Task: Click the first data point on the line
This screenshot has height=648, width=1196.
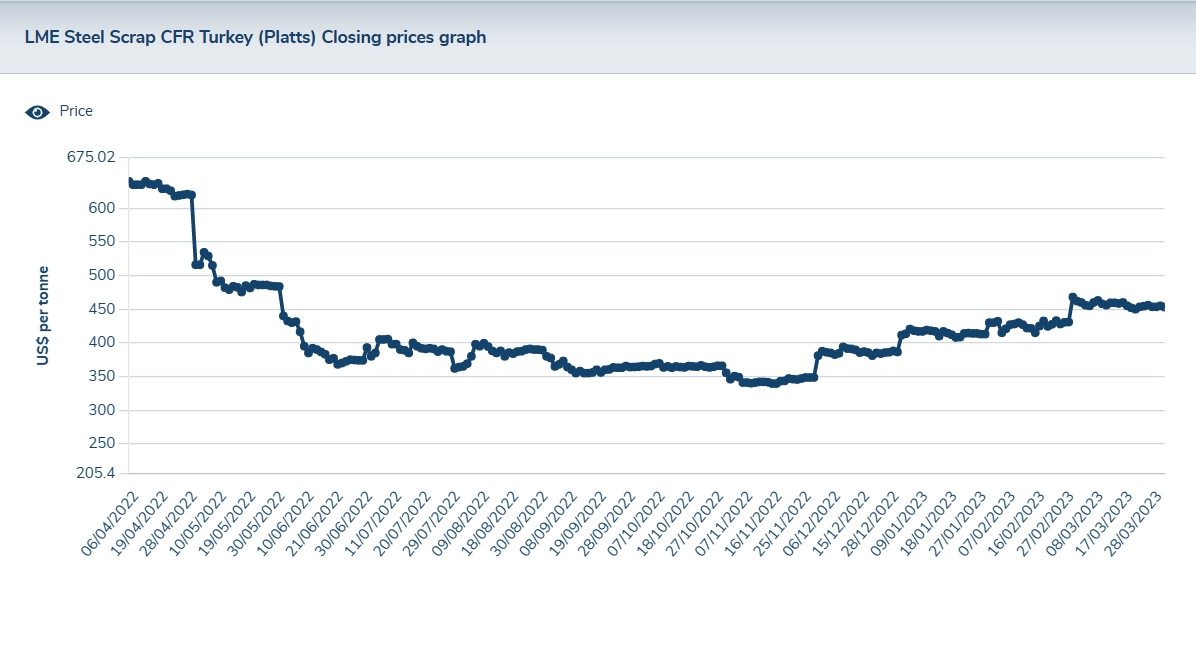Action: tap(130, 181)
